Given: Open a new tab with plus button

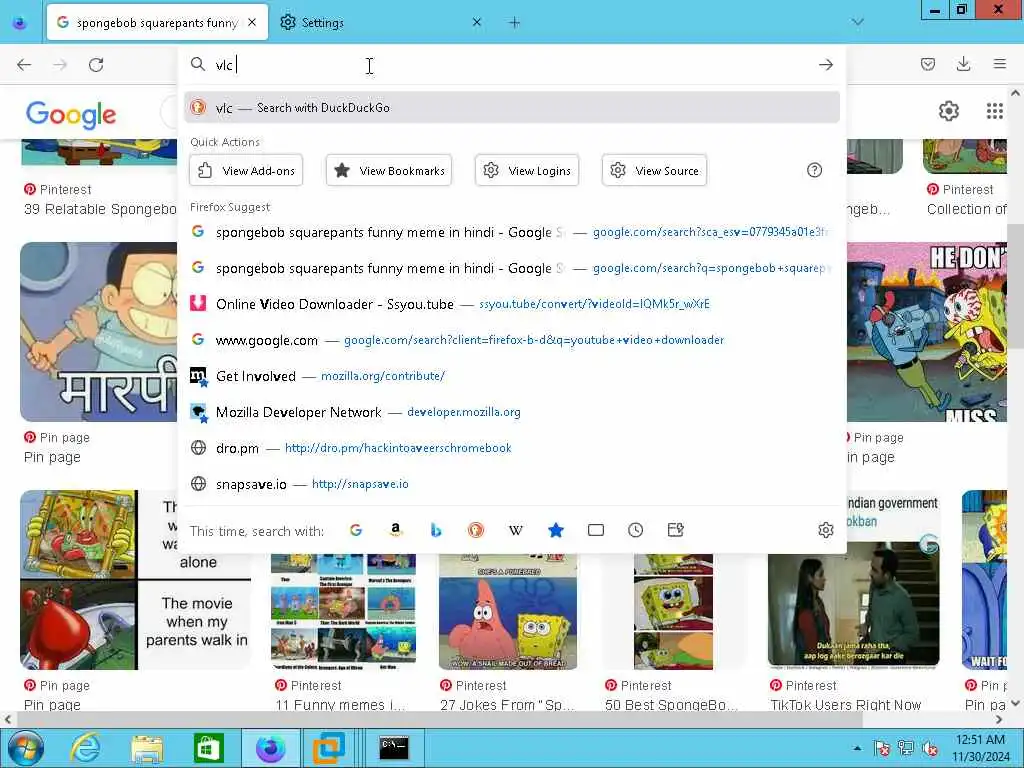Looking at the screenshot, I should [x=515, y=23].
